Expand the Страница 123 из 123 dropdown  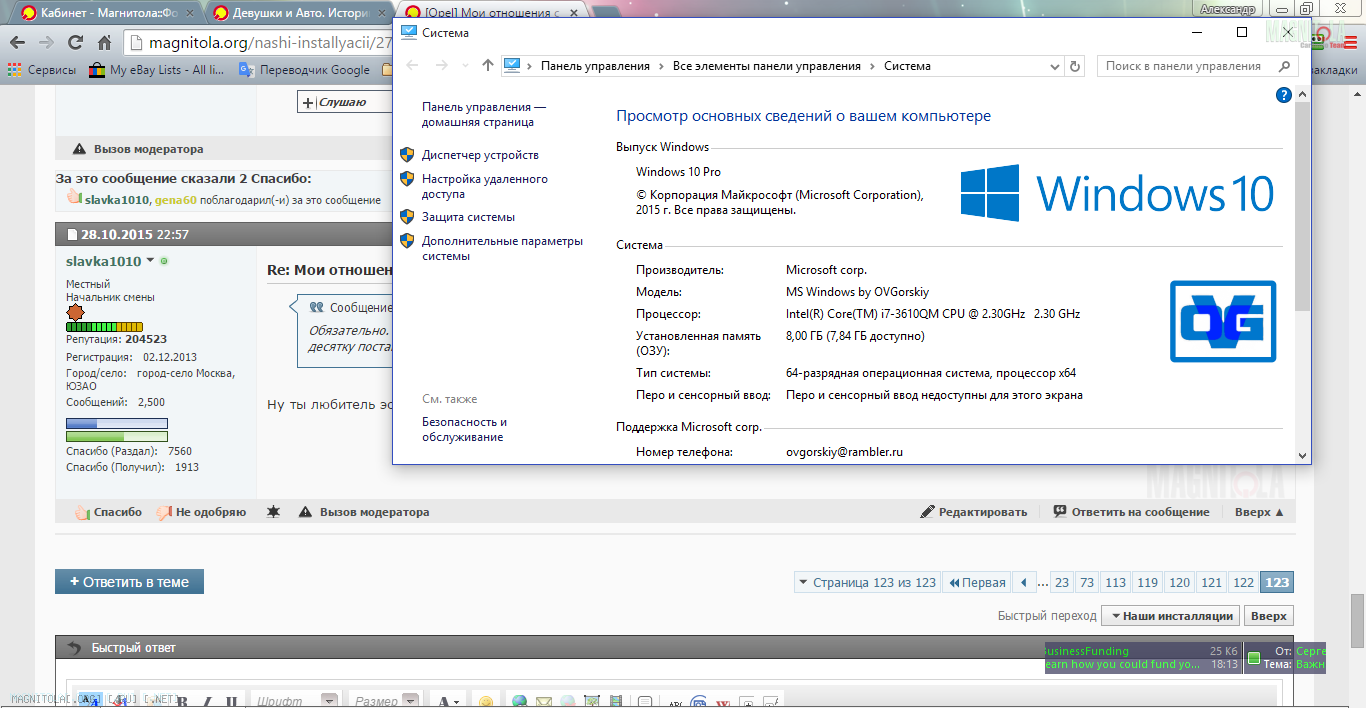point(803,583)
